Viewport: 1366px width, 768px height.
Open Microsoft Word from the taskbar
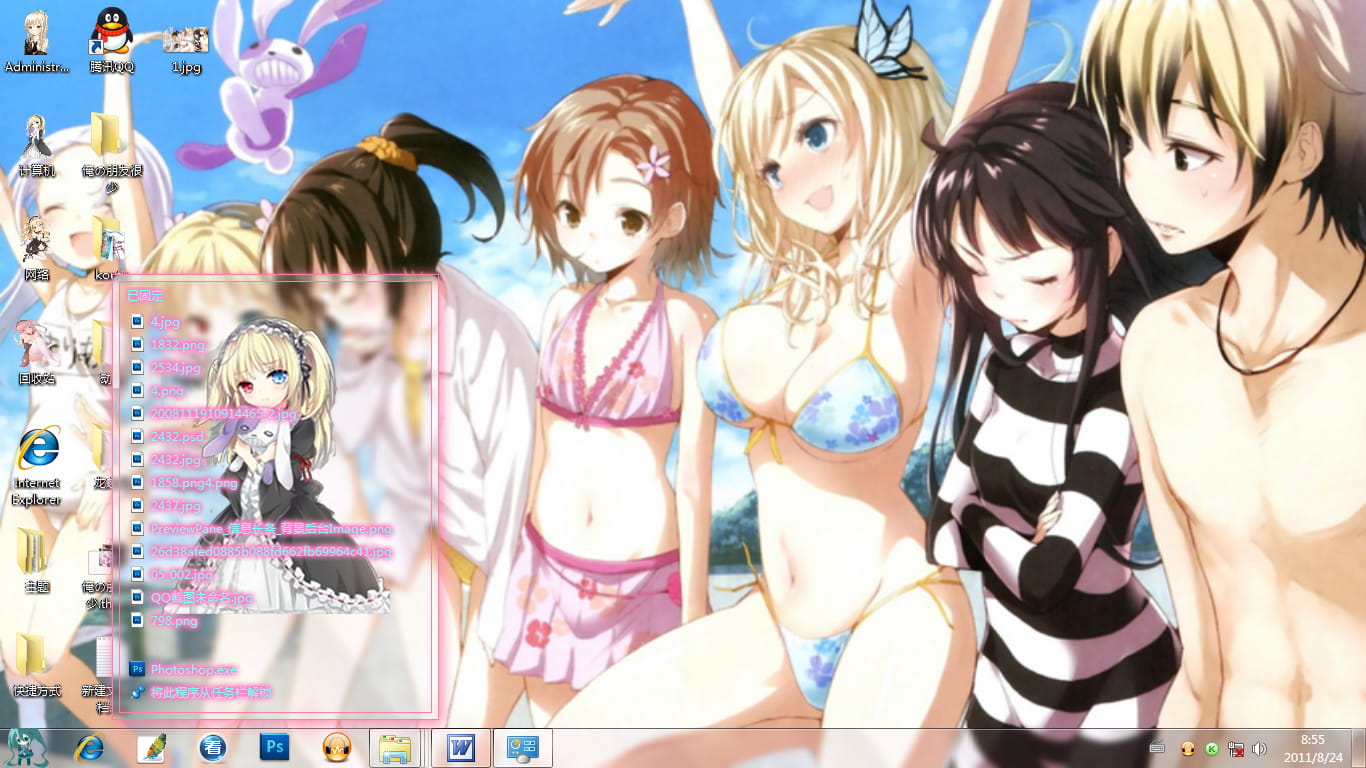click(x=459, y=747)
